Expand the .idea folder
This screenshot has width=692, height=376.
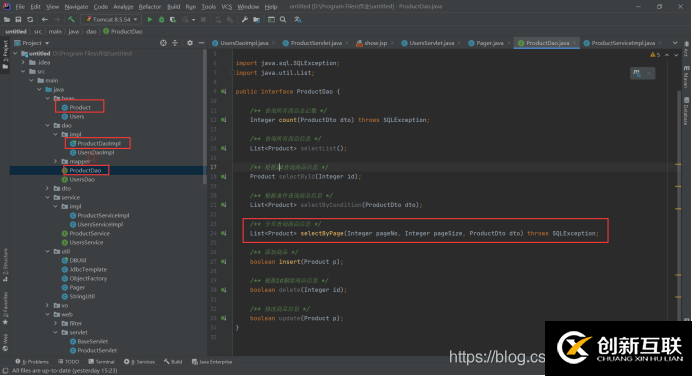tap(24, 63)
